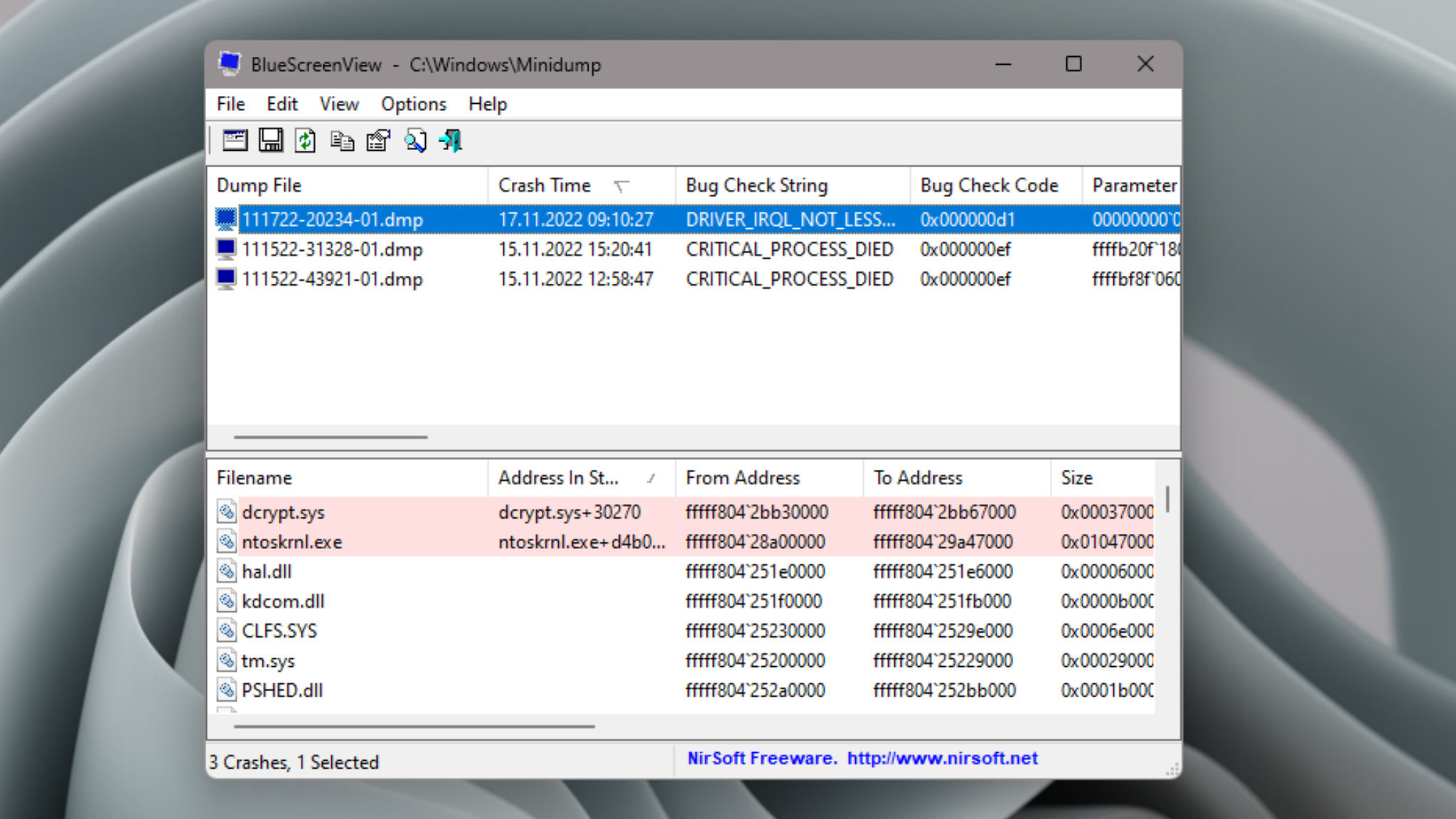Open Advanced Options toolbar icon
The image size is (1456, 819).
click(x=235, y=140)
